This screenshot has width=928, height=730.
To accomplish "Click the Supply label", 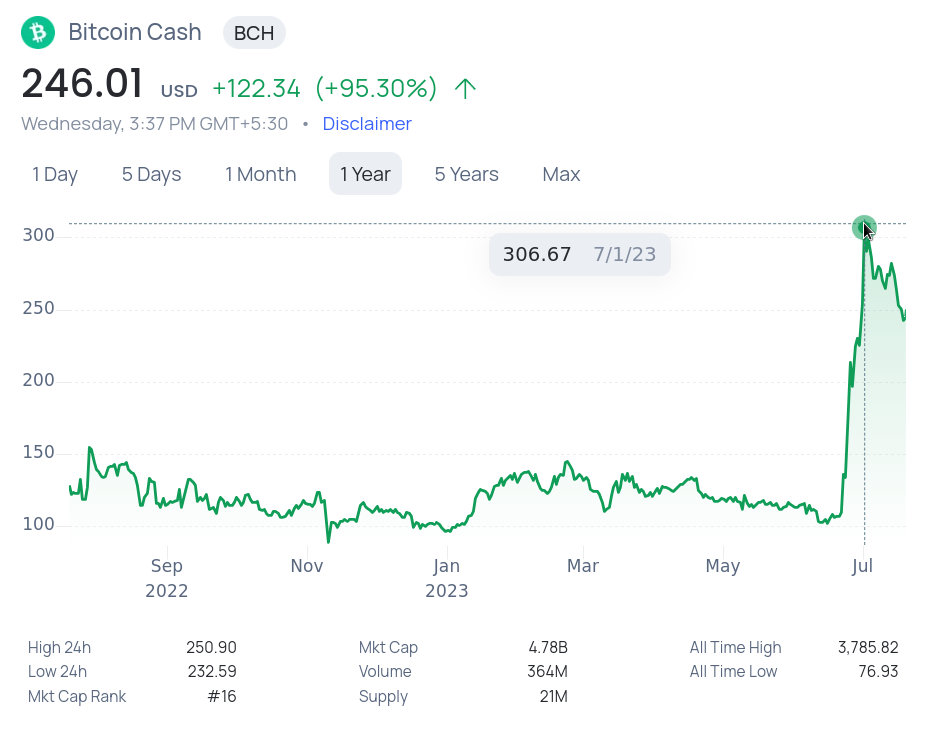I will tap(383, 696).
